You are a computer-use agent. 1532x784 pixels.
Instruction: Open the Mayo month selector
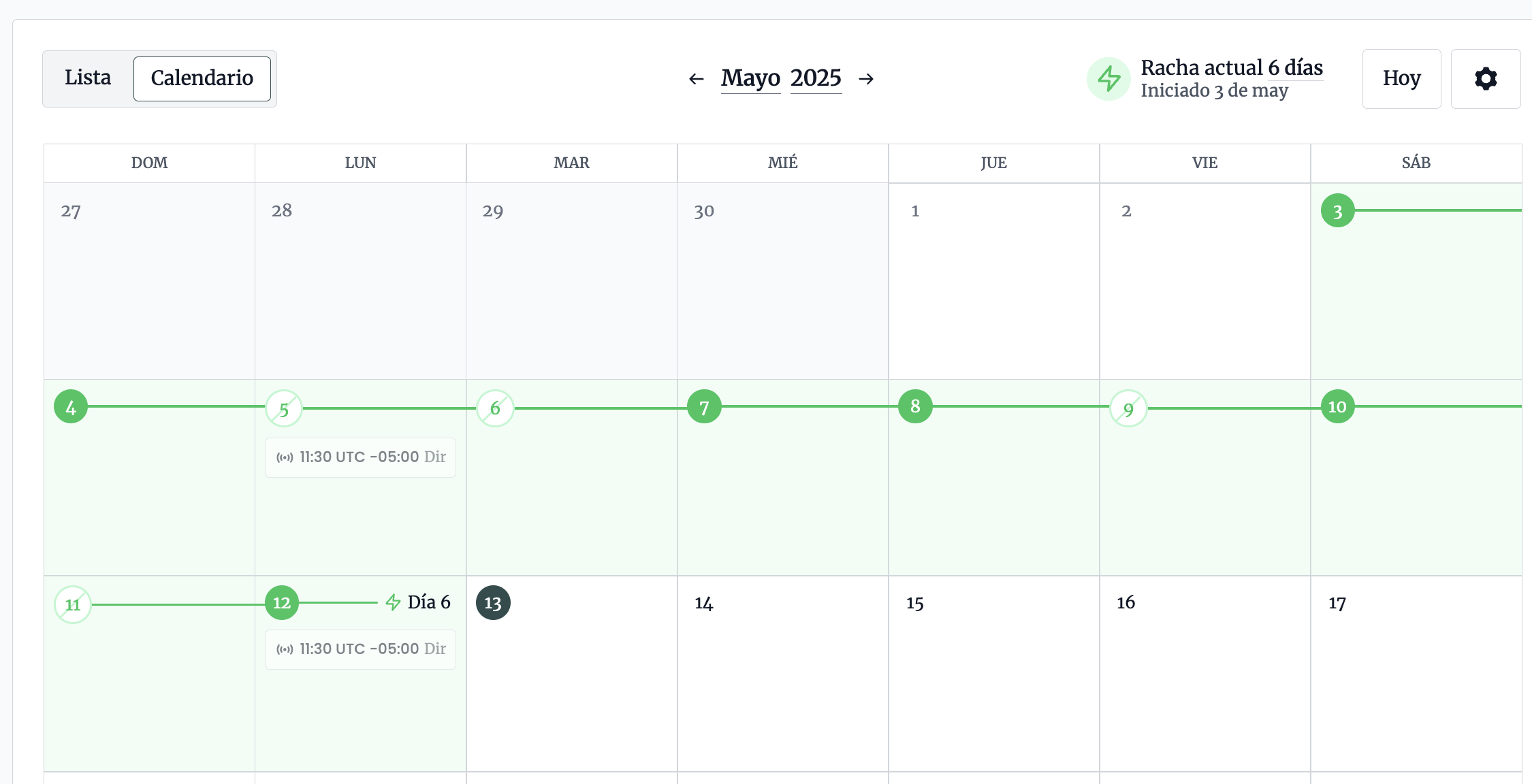[x=750, y=78]
